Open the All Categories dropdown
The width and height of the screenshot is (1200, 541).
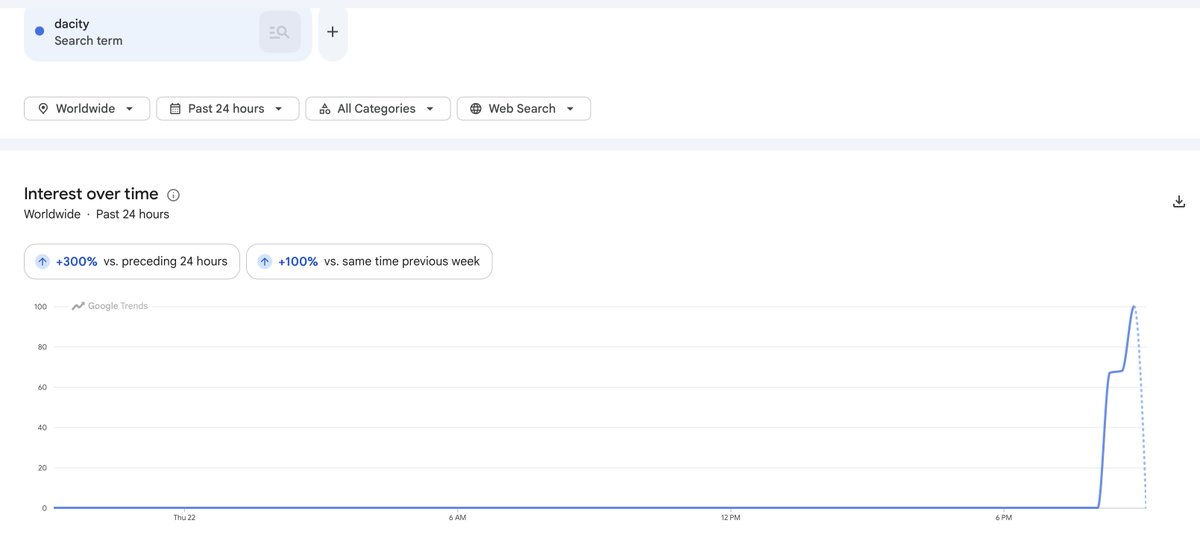[378, 108]
